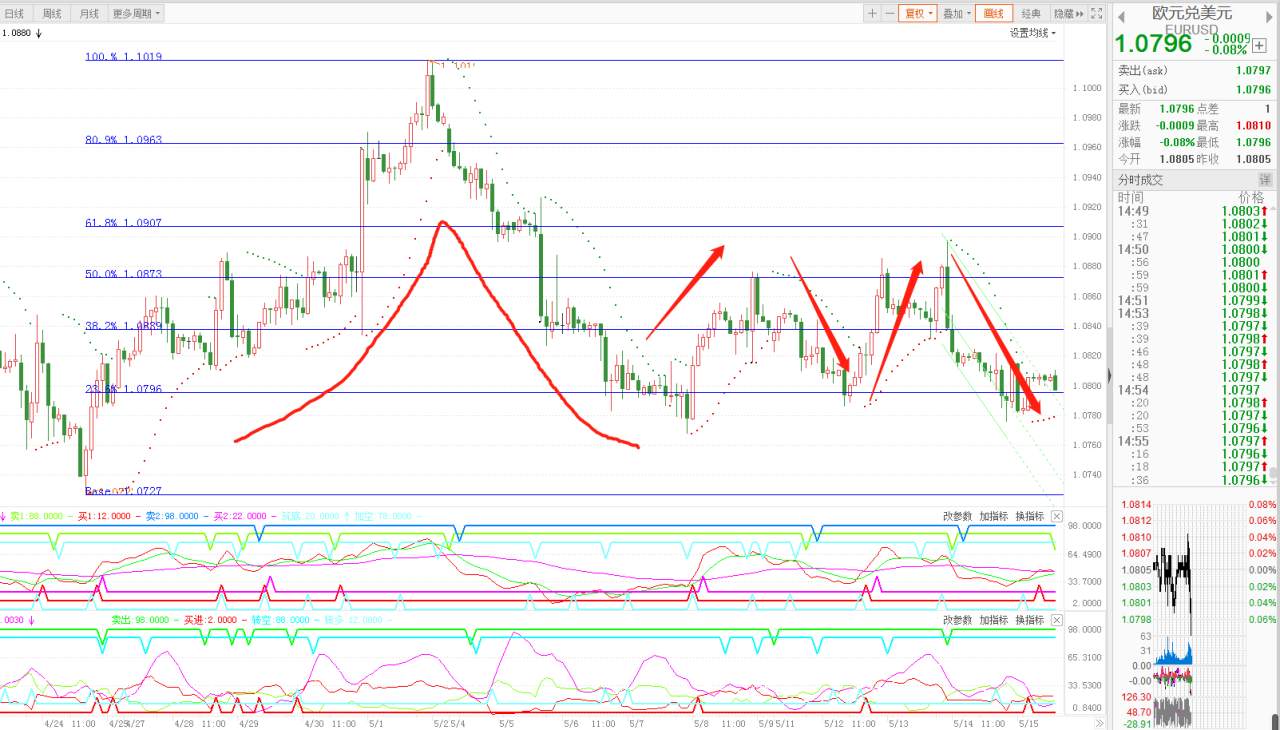Click 隐藏 to hide the side panel
Screen dimensions: 1280x730
[x=1068, y=14]
